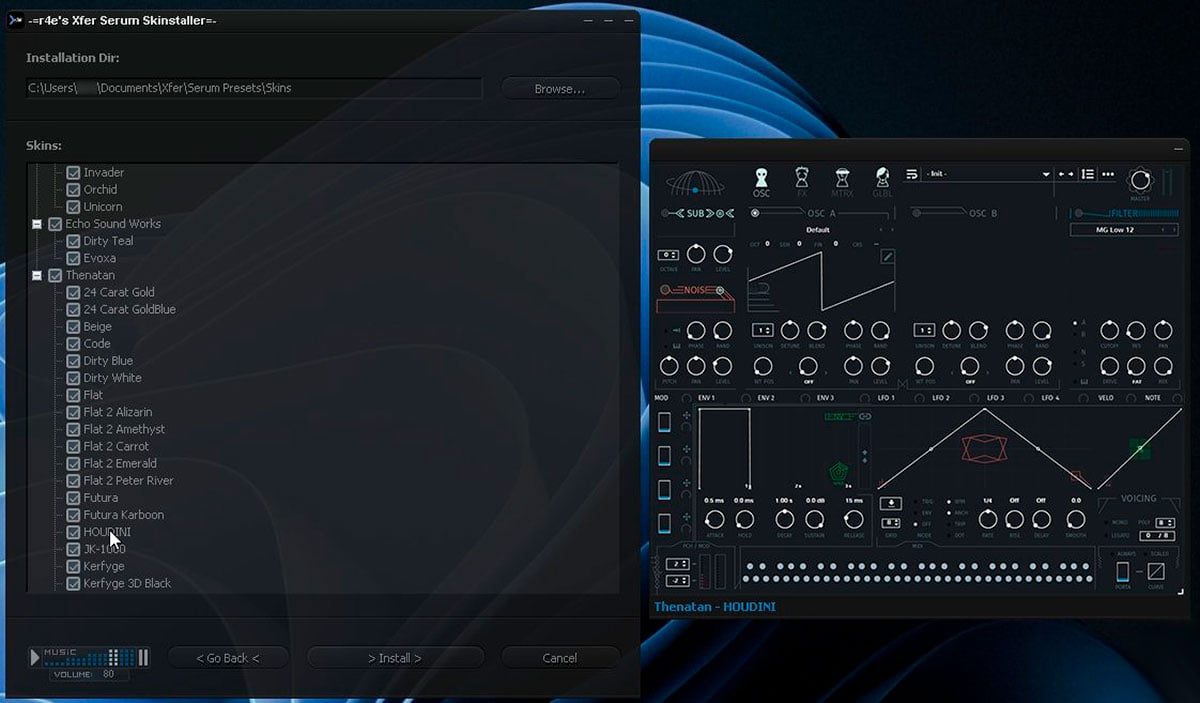Open the OSC page in Serum preview
The image size is (1200, 703).
point(762,181)
